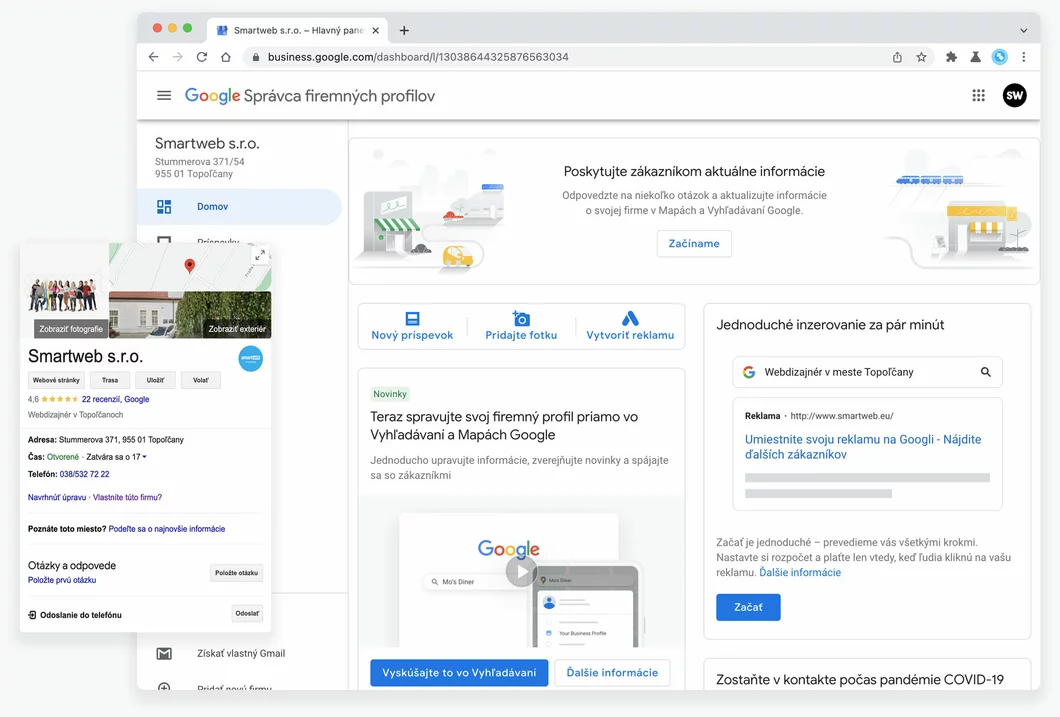Open the SW account avatar
The width and height of the screenshot is (1060, 717).
click(1014, 95)
